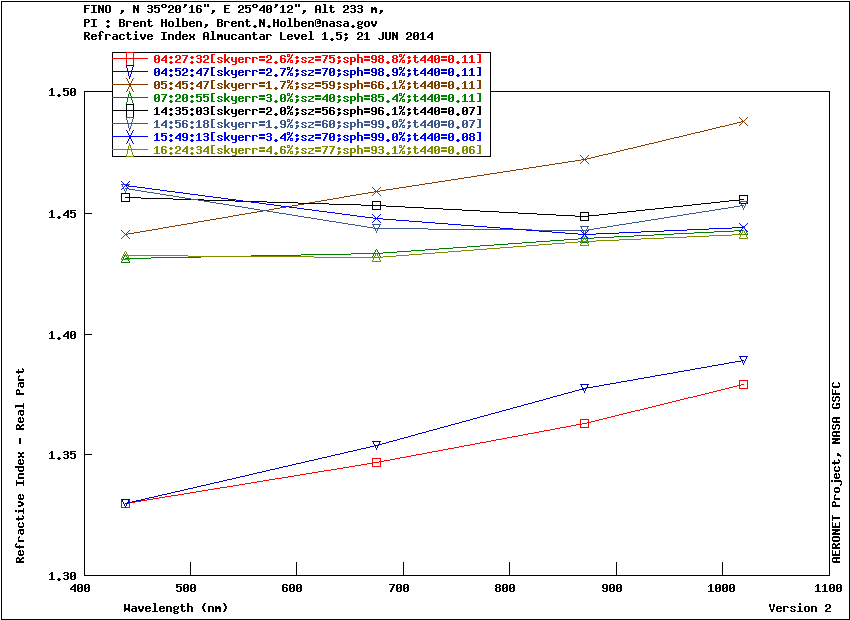
Task: Click the black square legend marker for 14:35:03
Action: (131, 111)
